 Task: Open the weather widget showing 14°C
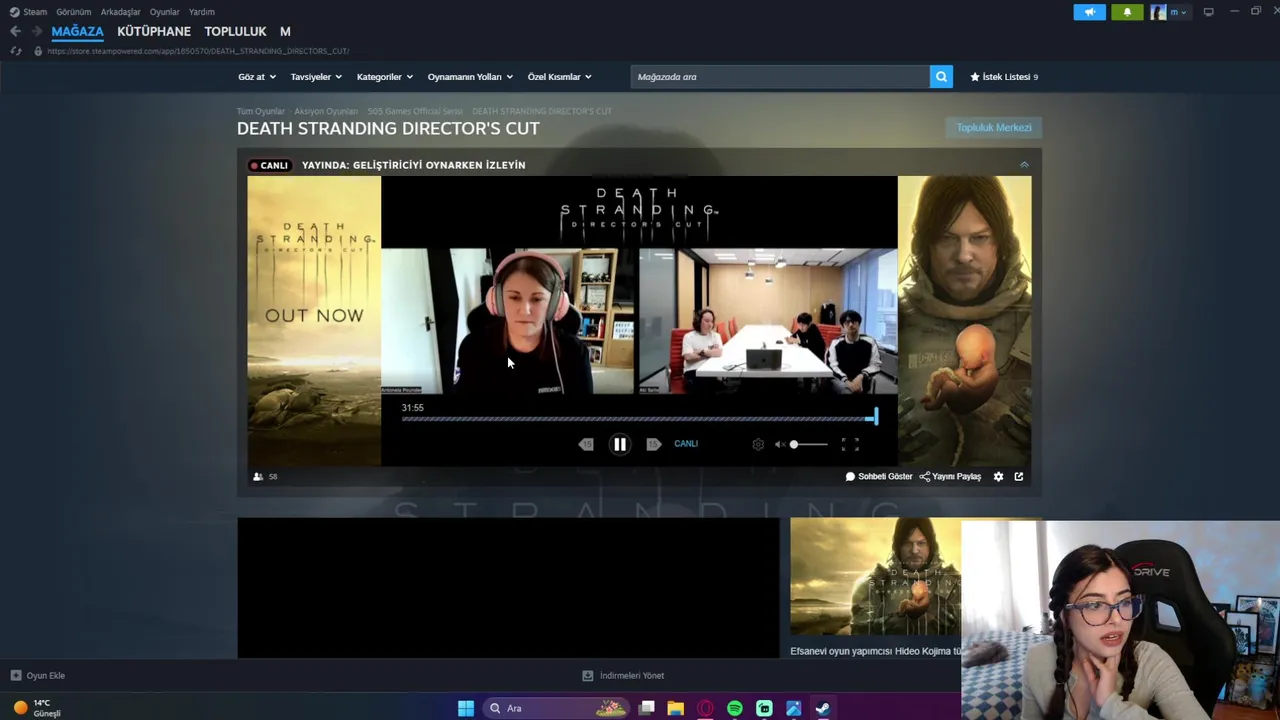37,708
